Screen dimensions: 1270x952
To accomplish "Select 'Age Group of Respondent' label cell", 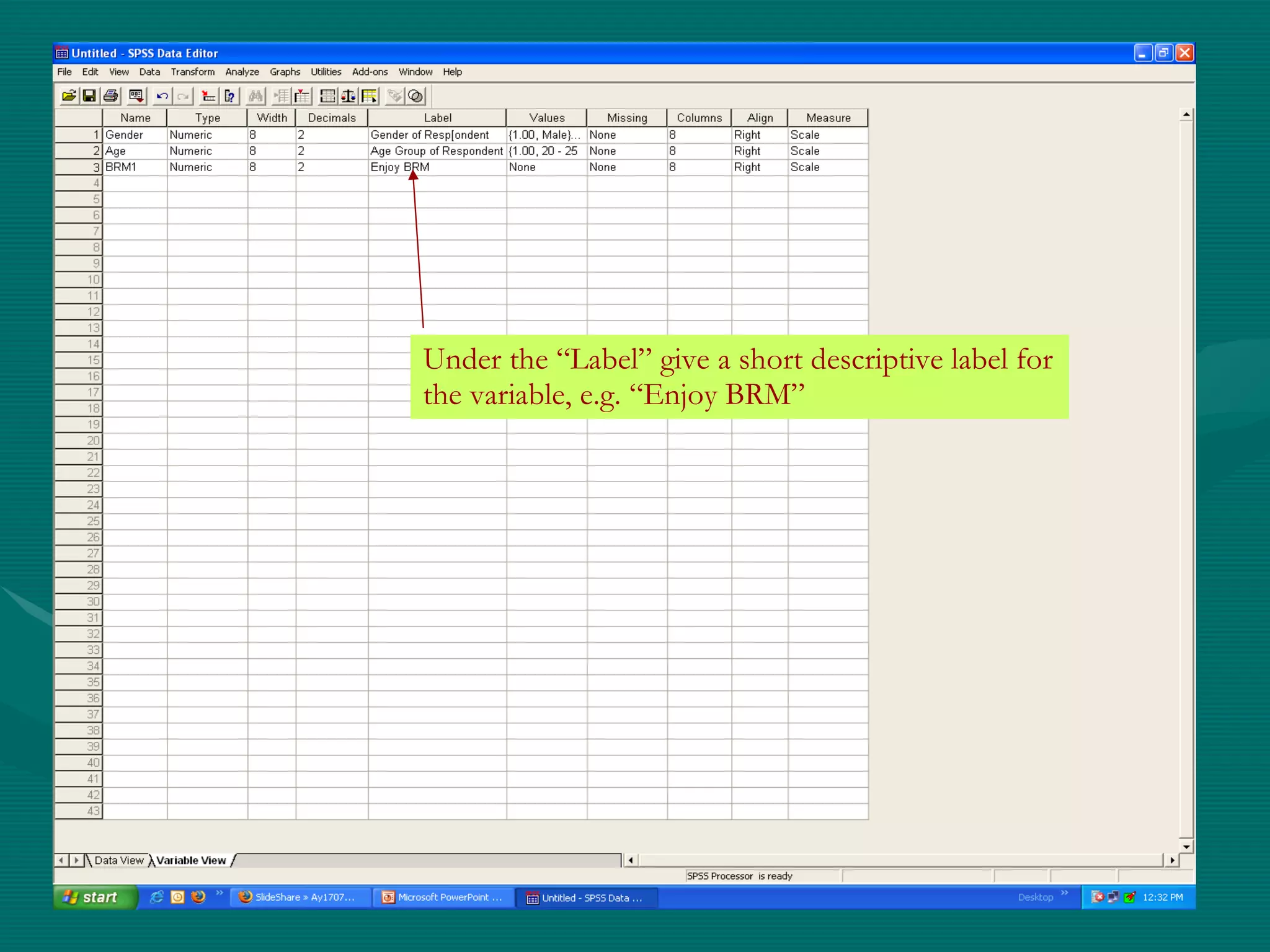I will point(437,151).
